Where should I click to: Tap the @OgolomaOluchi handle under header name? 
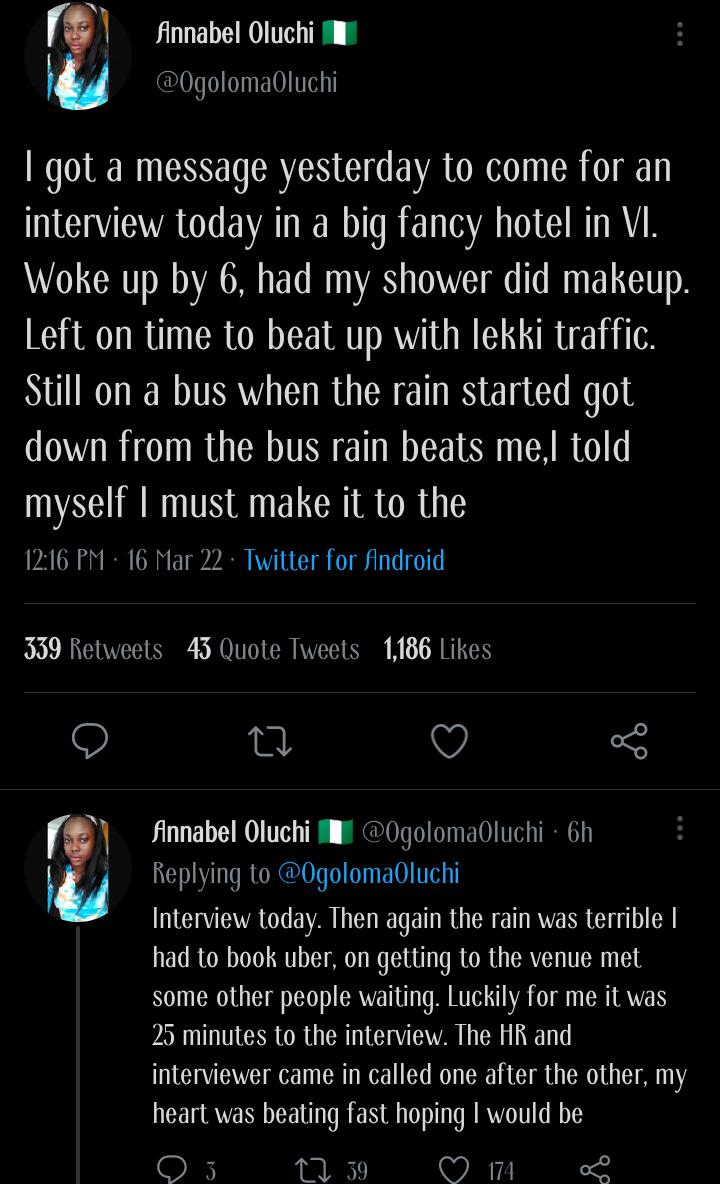246,82
